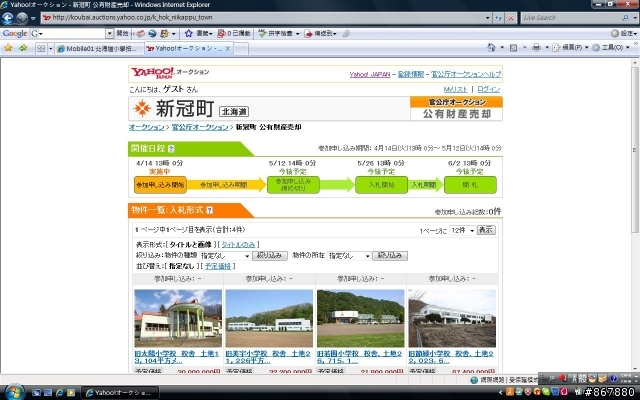
Task: Click the Google toolbar bookmarks star icon
Action: (189, 33)
